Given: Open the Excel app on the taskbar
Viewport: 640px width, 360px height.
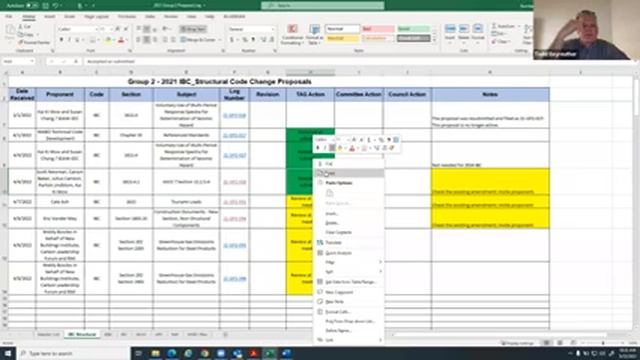Looking at the screenshot, I should tap(269, 353).
